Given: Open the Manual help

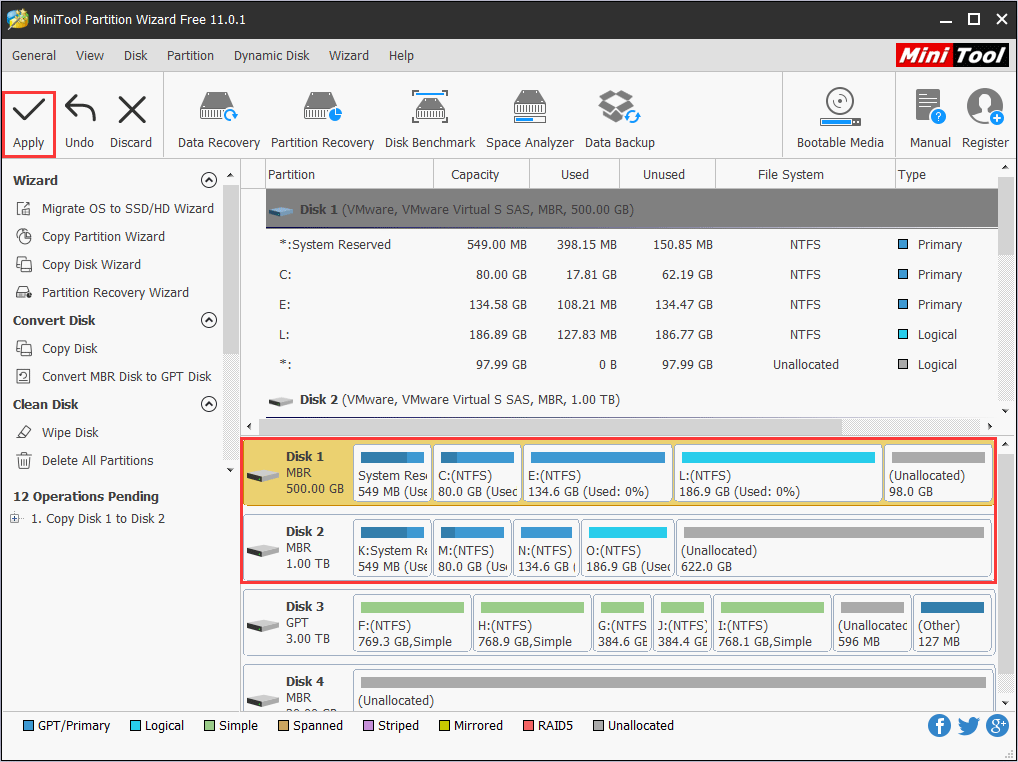Looking at the screenshot, I should pos(930,121).
